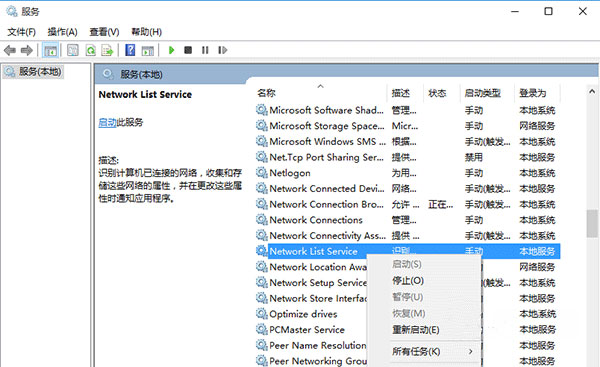The width and height of the screenshot is (600, 367).
Task: Click the 服务(本地) panel header
Action: pyautogui.click(x=141, y=75)
